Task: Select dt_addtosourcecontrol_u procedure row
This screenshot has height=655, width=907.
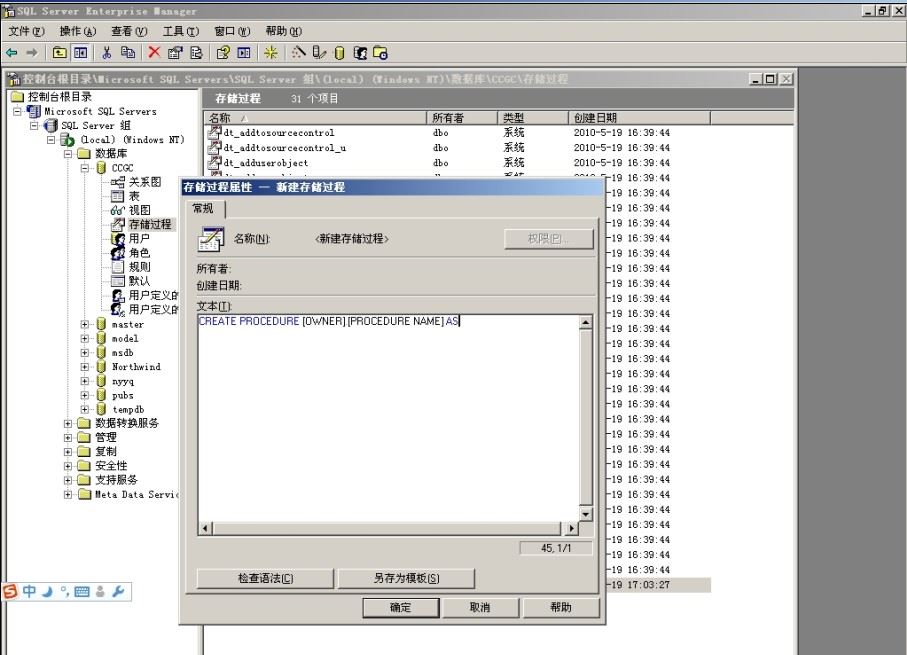Action: click(x=285, y=148)
